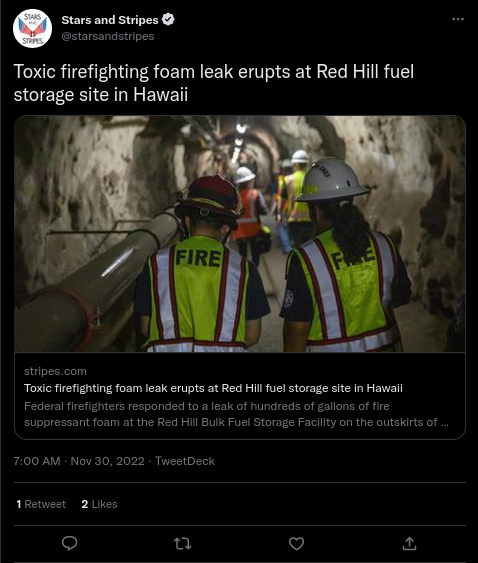The height and width of the screenshot is (563, 478).
Task: Open the firefighters tunnel photo preview
Action: [x=240, y=234]
